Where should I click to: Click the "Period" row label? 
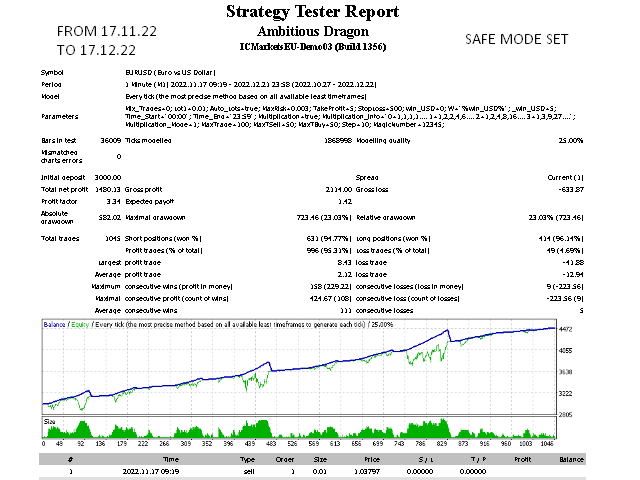pyautogui.click(x=51, y=84)
